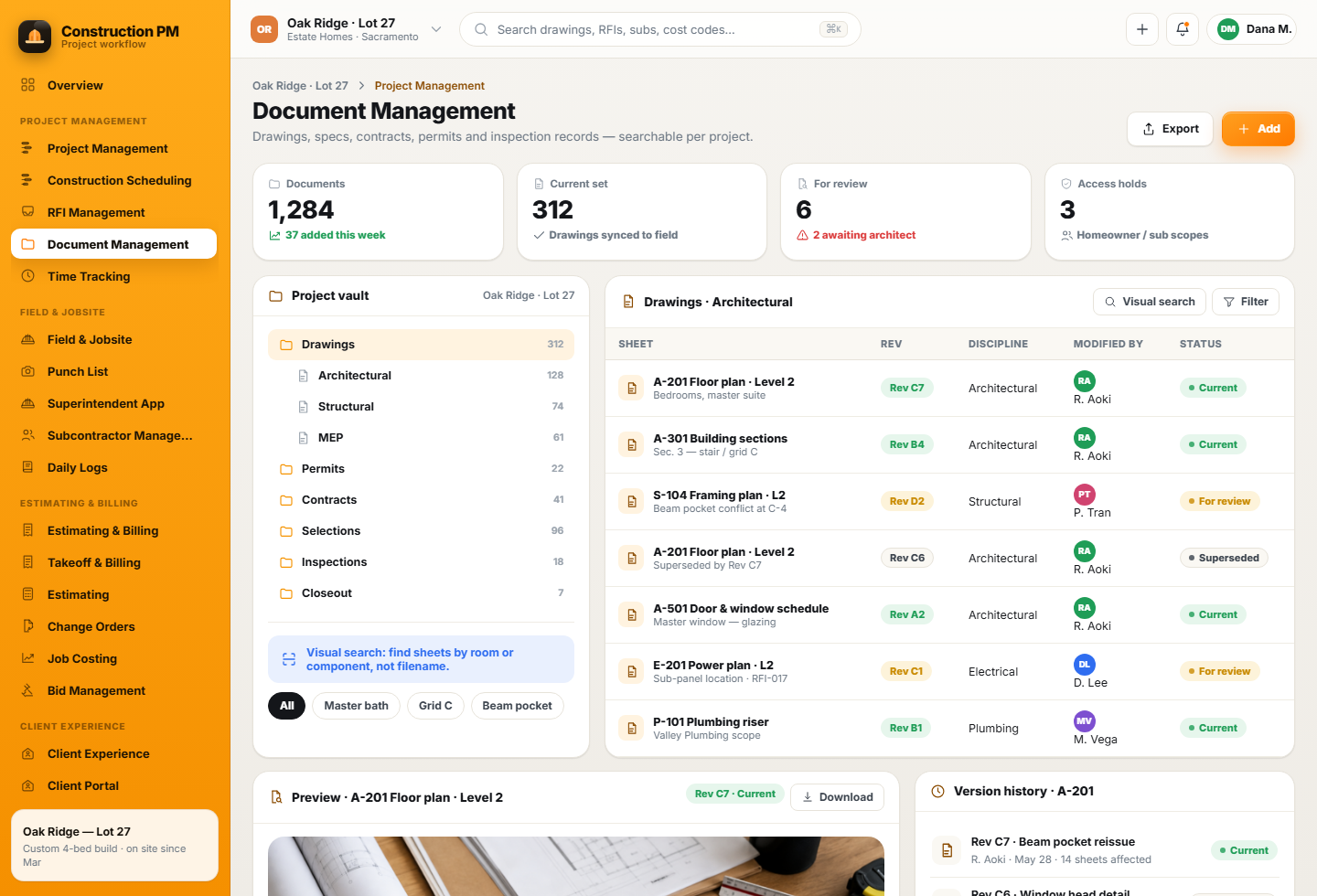Click the Superseded status pill

(1224, 558)
